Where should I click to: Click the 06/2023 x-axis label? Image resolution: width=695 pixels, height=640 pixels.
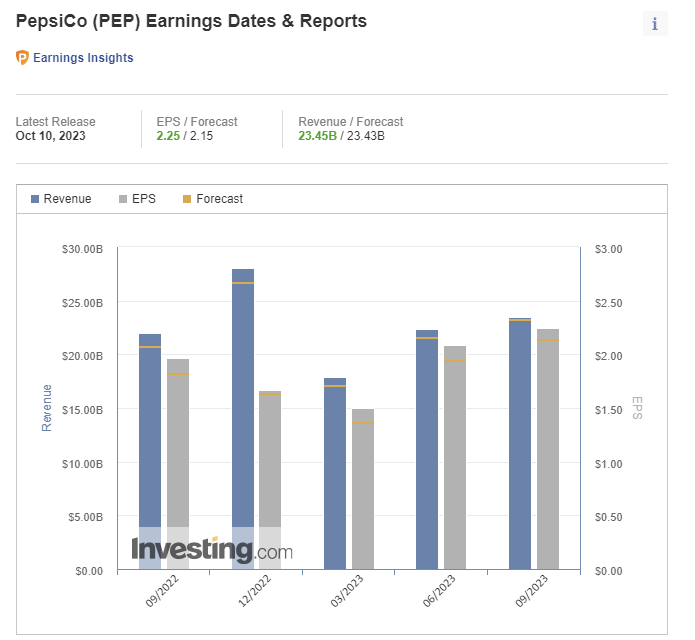[439, 591]
